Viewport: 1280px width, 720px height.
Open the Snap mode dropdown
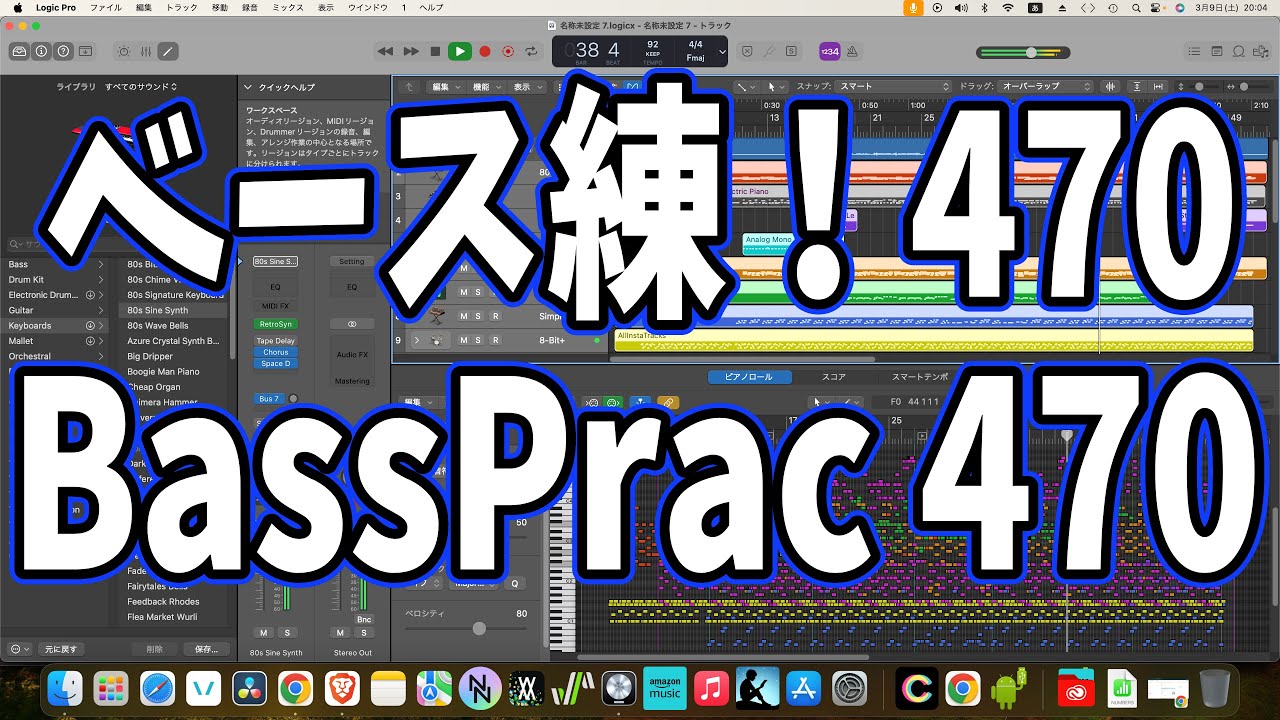(893, 87)
